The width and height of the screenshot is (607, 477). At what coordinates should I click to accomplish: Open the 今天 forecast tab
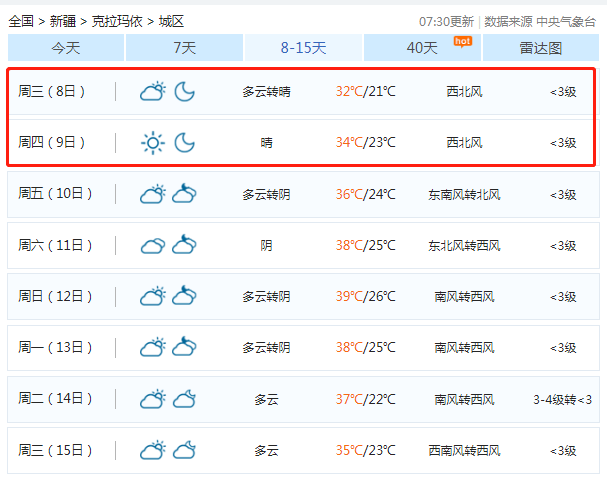pyautogui.click(x=66, y=48)
